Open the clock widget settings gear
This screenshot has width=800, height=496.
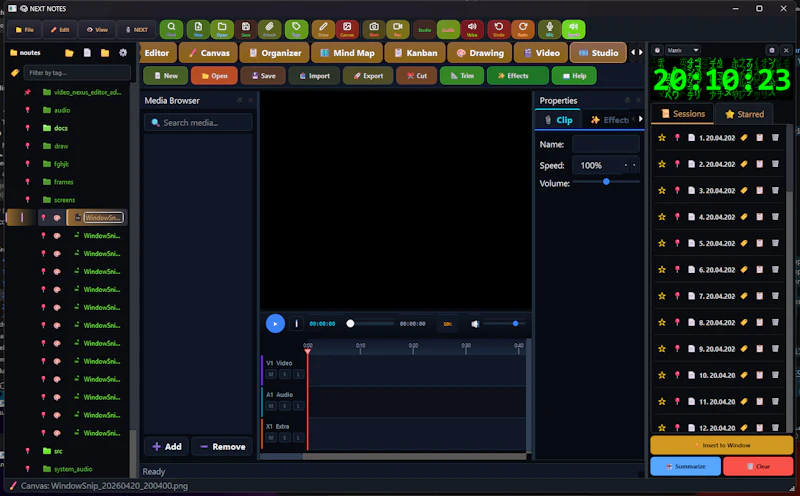(771, 50)
